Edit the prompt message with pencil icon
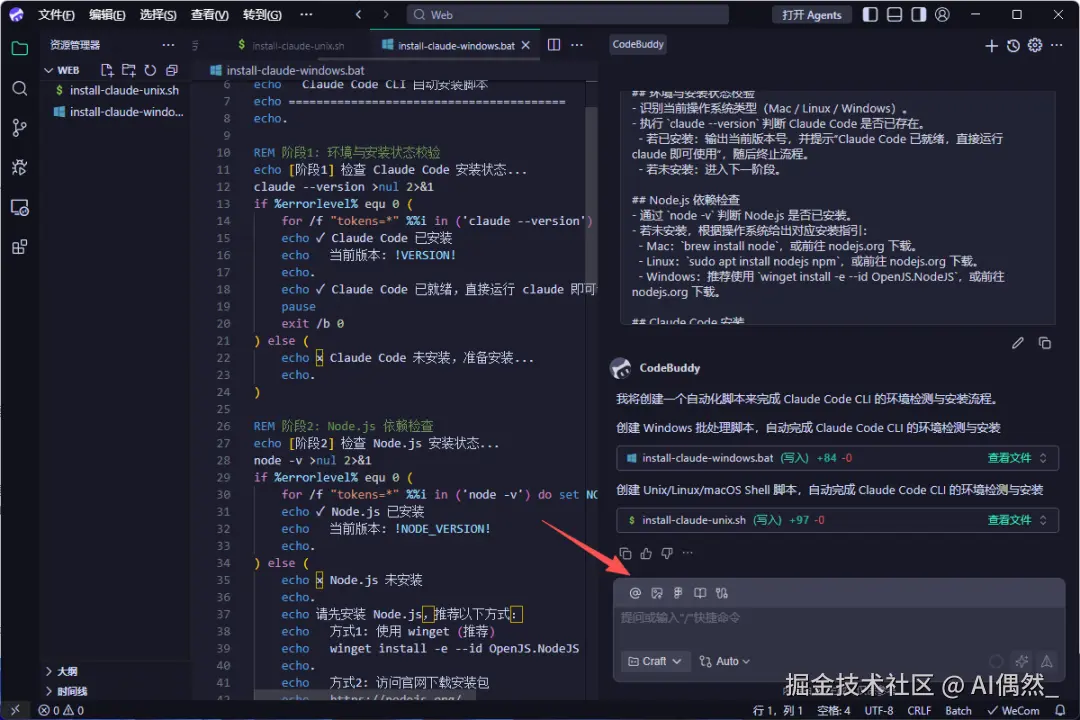 (x=1018, y=343)
